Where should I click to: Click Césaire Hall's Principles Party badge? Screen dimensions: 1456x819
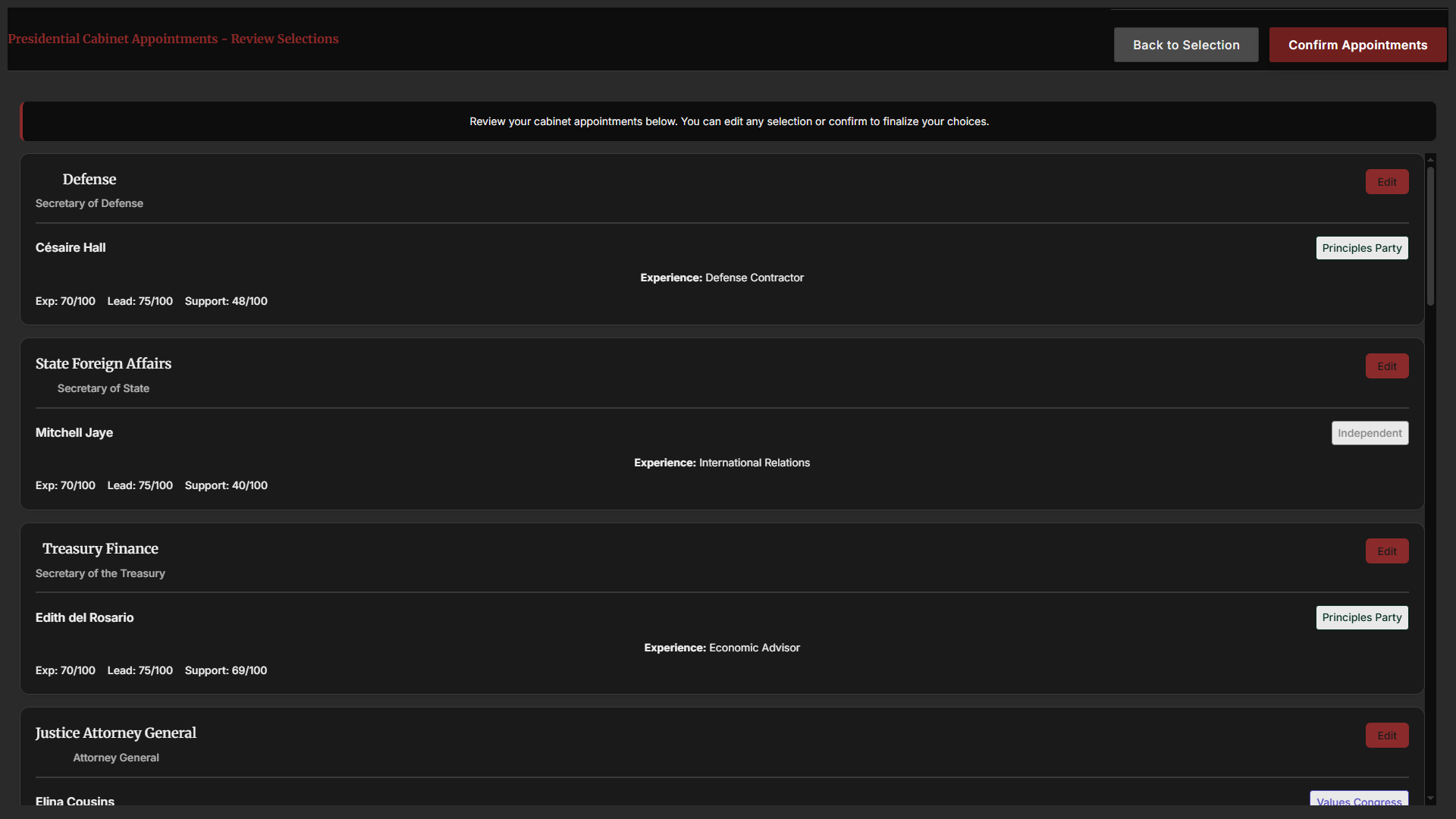(1361, 248)
